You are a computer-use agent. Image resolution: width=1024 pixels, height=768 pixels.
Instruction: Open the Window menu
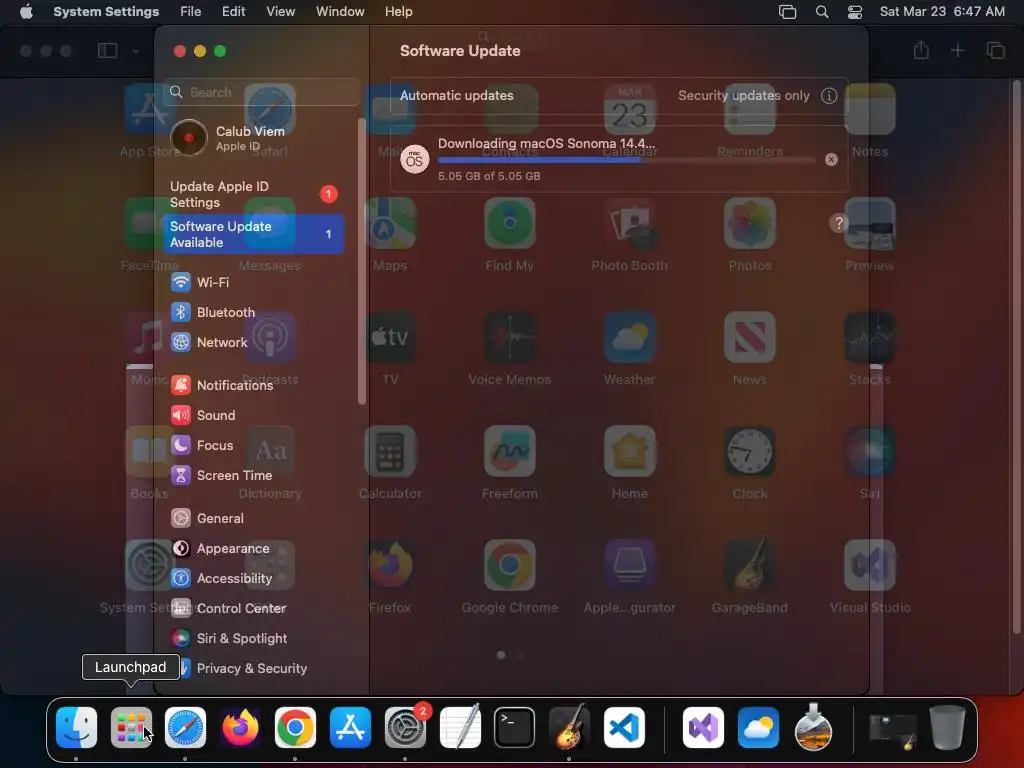[340, 12]
